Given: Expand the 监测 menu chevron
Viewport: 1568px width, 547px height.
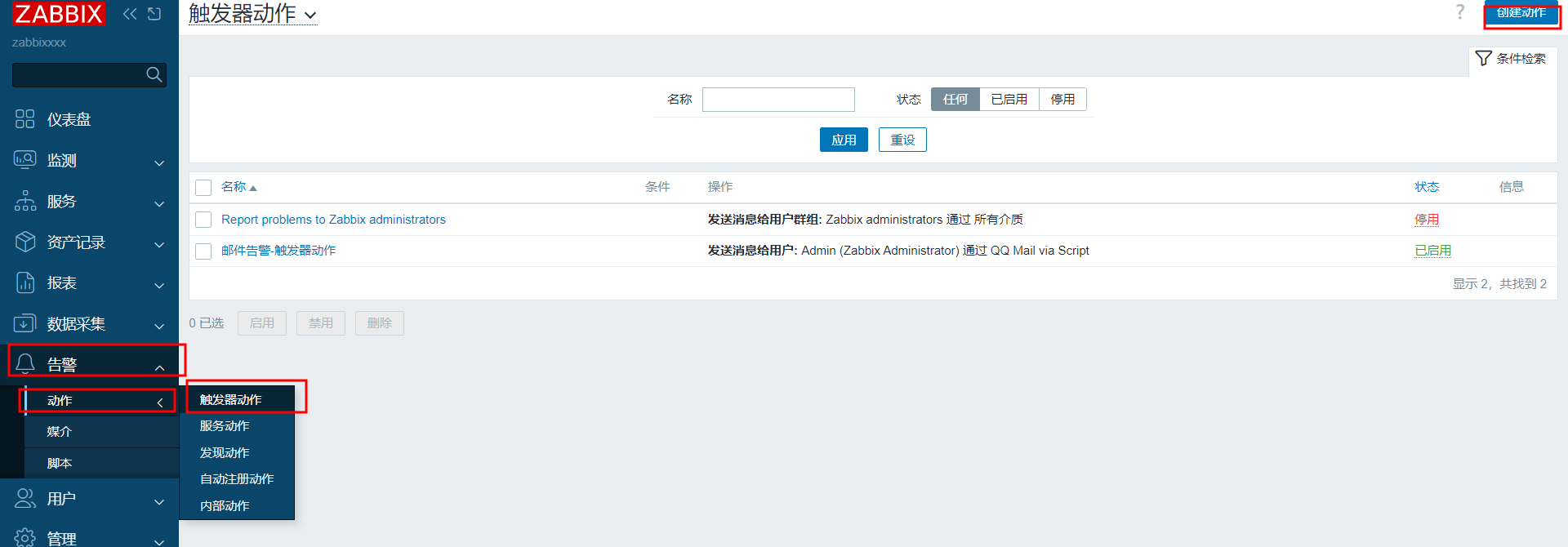Looking at the screenshot, I should tap(159, 162).
